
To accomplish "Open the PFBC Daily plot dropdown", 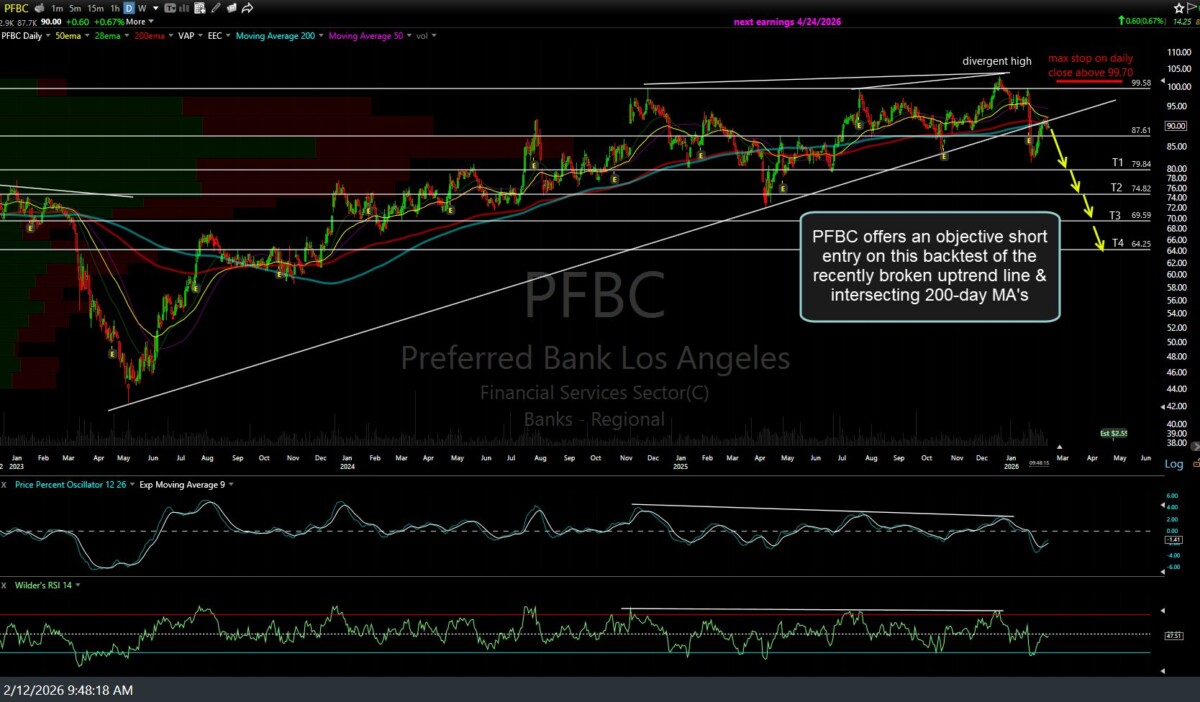I will [47, 36].
